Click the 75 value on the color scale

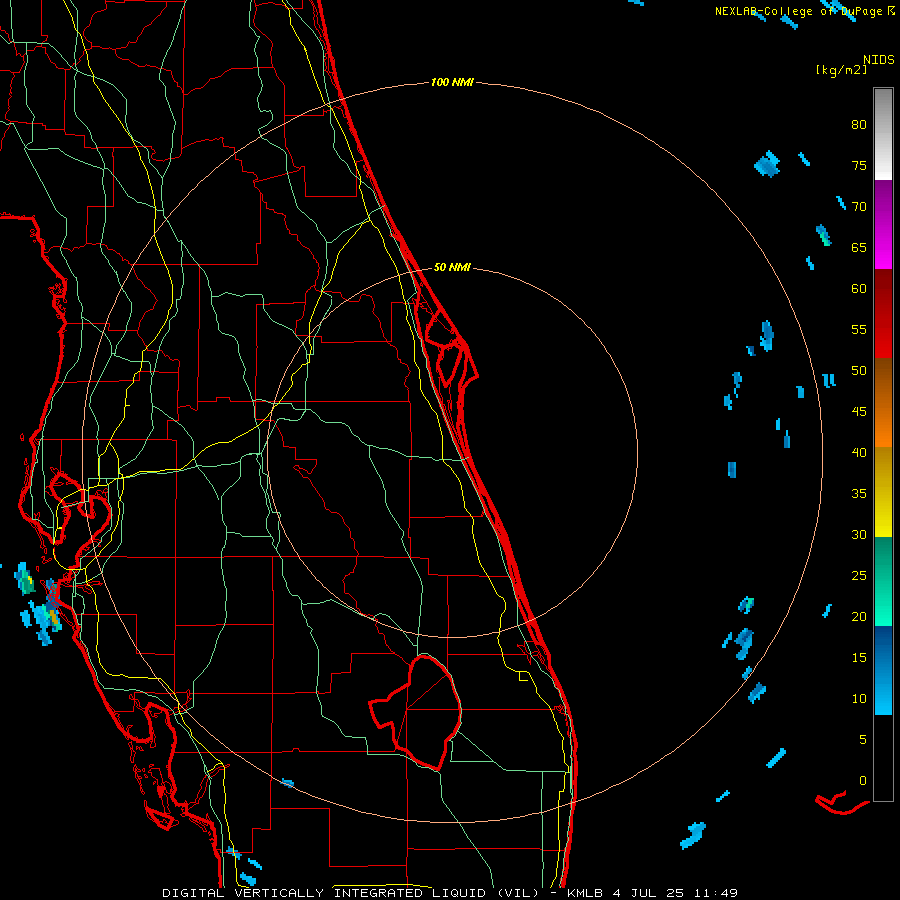(x=859, y=166)
